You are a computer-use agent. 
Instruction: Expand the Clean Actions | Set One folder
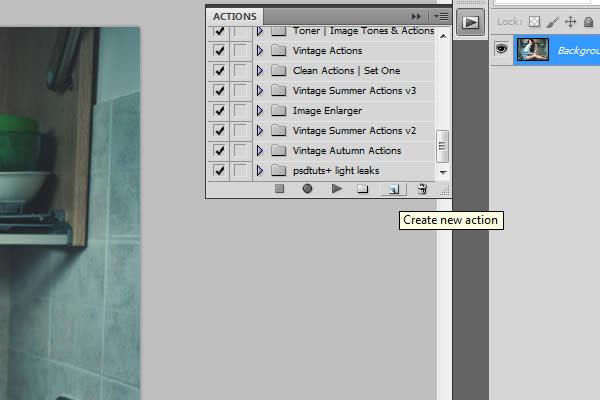(260, 71)
